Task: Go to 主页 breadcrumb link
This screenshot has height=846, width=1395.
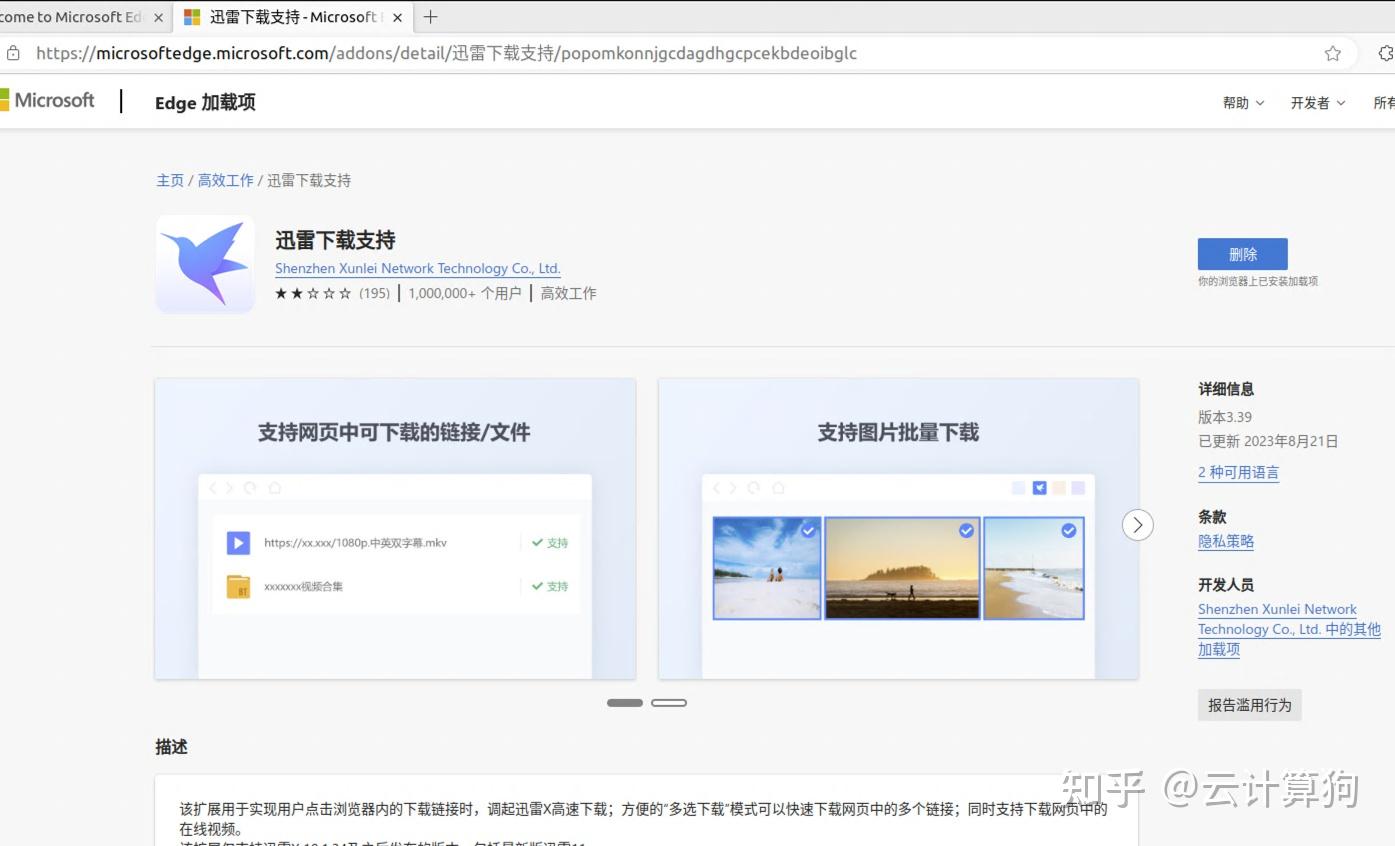Action: click(170, 180)
